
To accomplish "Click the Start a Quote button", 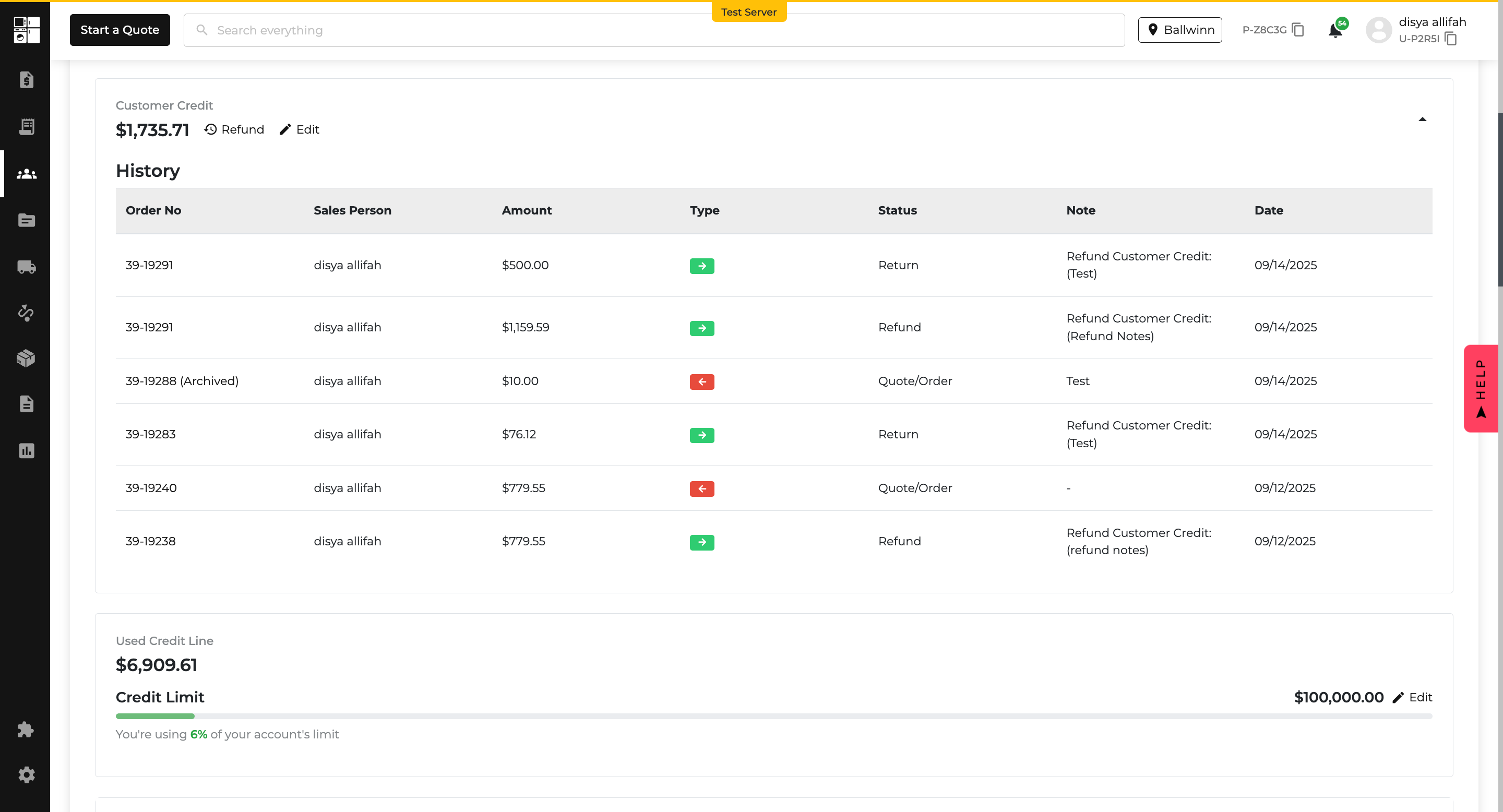I will coord(120,30).
